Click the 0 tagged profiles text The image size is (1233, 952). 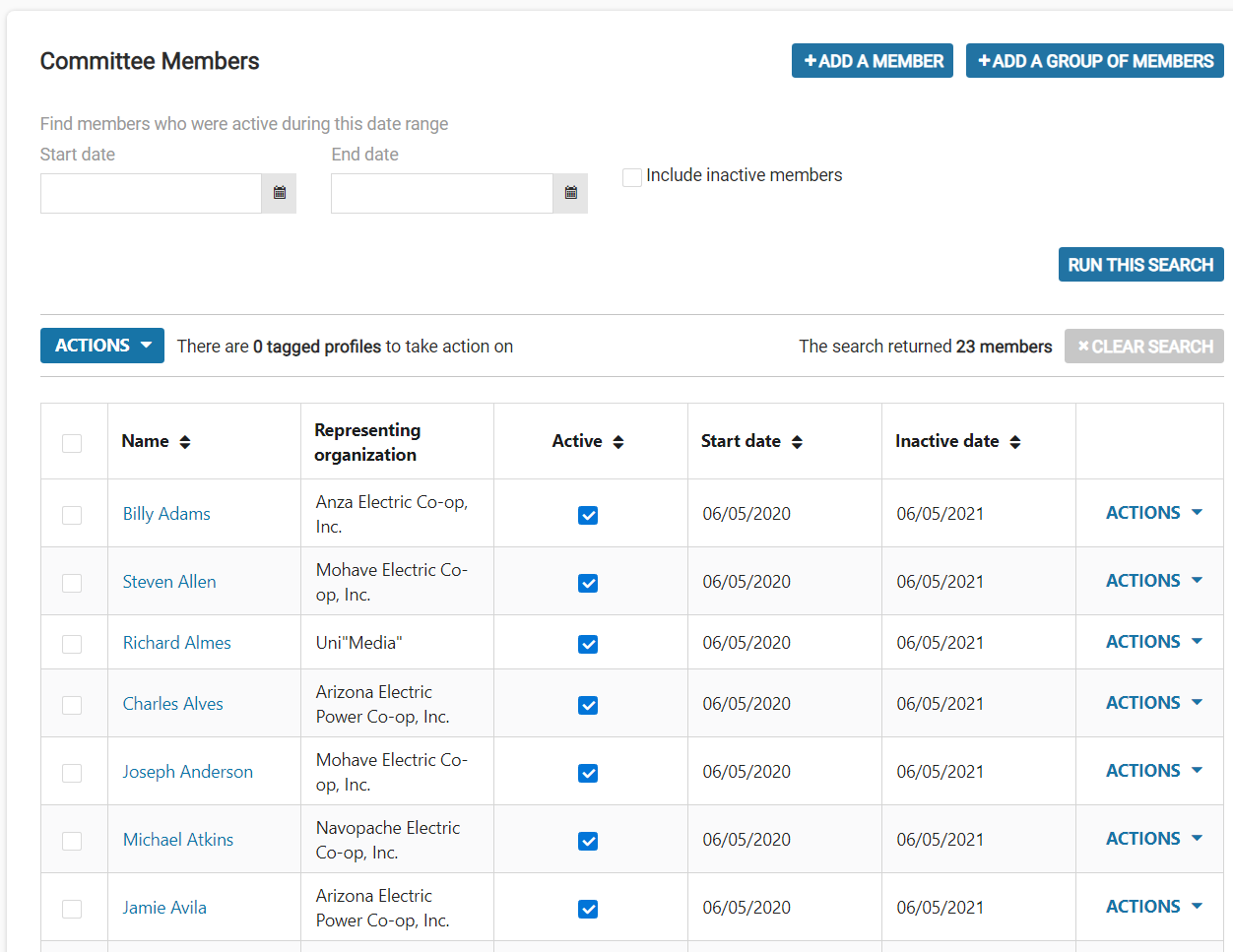(317, 347)
